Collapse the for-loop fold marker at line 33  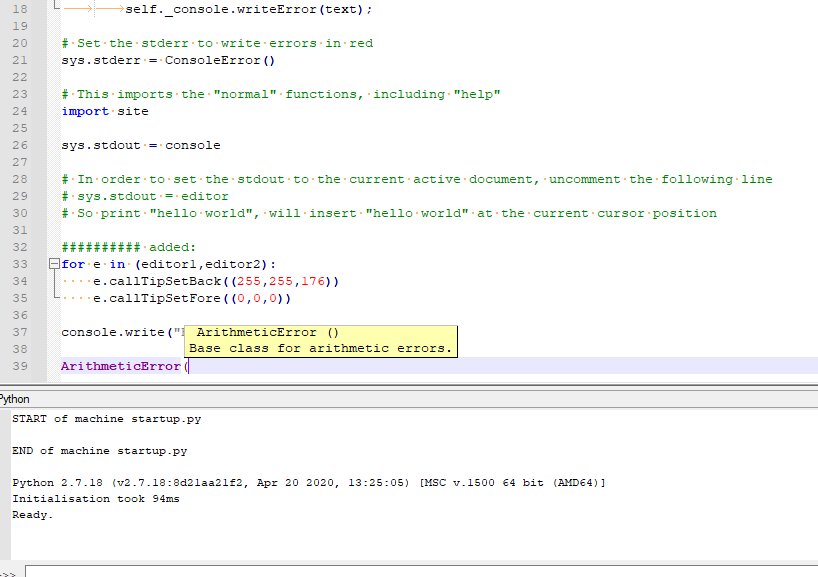(53, 264)
